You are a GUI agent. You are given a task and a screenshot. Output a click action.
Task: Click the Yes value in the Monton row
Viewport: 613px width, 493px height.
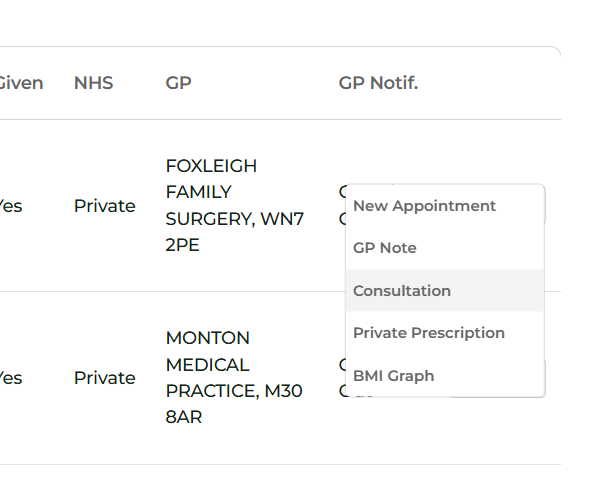tap(10, 378)
